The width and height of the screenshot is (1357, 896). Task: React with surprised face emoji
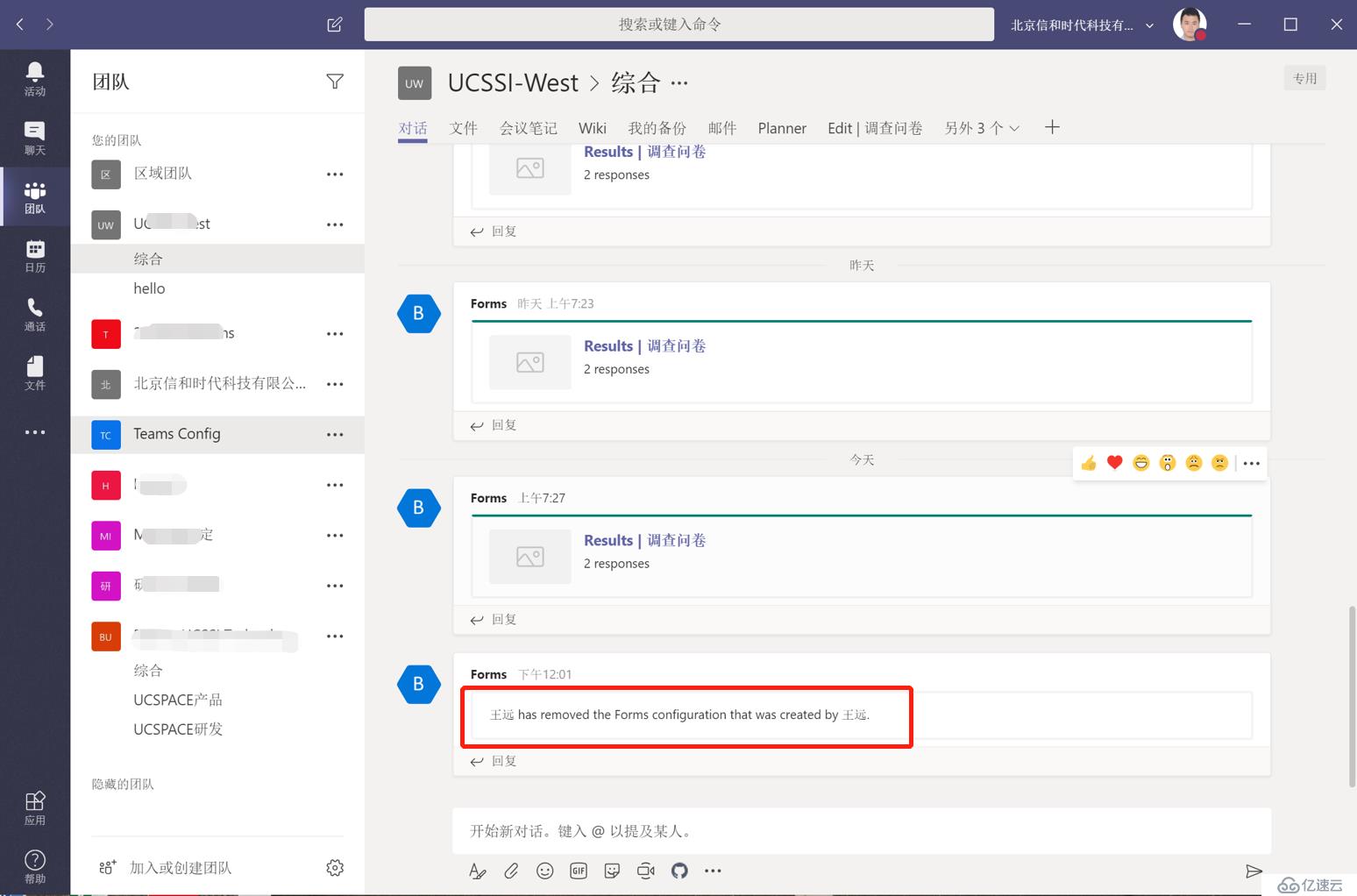coord(1168,463)
